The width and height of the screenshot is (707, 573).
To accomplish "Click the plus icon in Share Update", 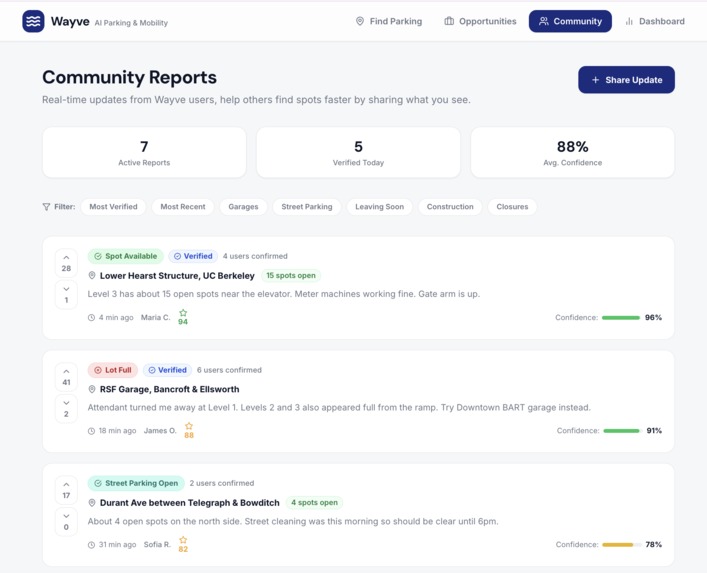I will click(x=595, y=80).
